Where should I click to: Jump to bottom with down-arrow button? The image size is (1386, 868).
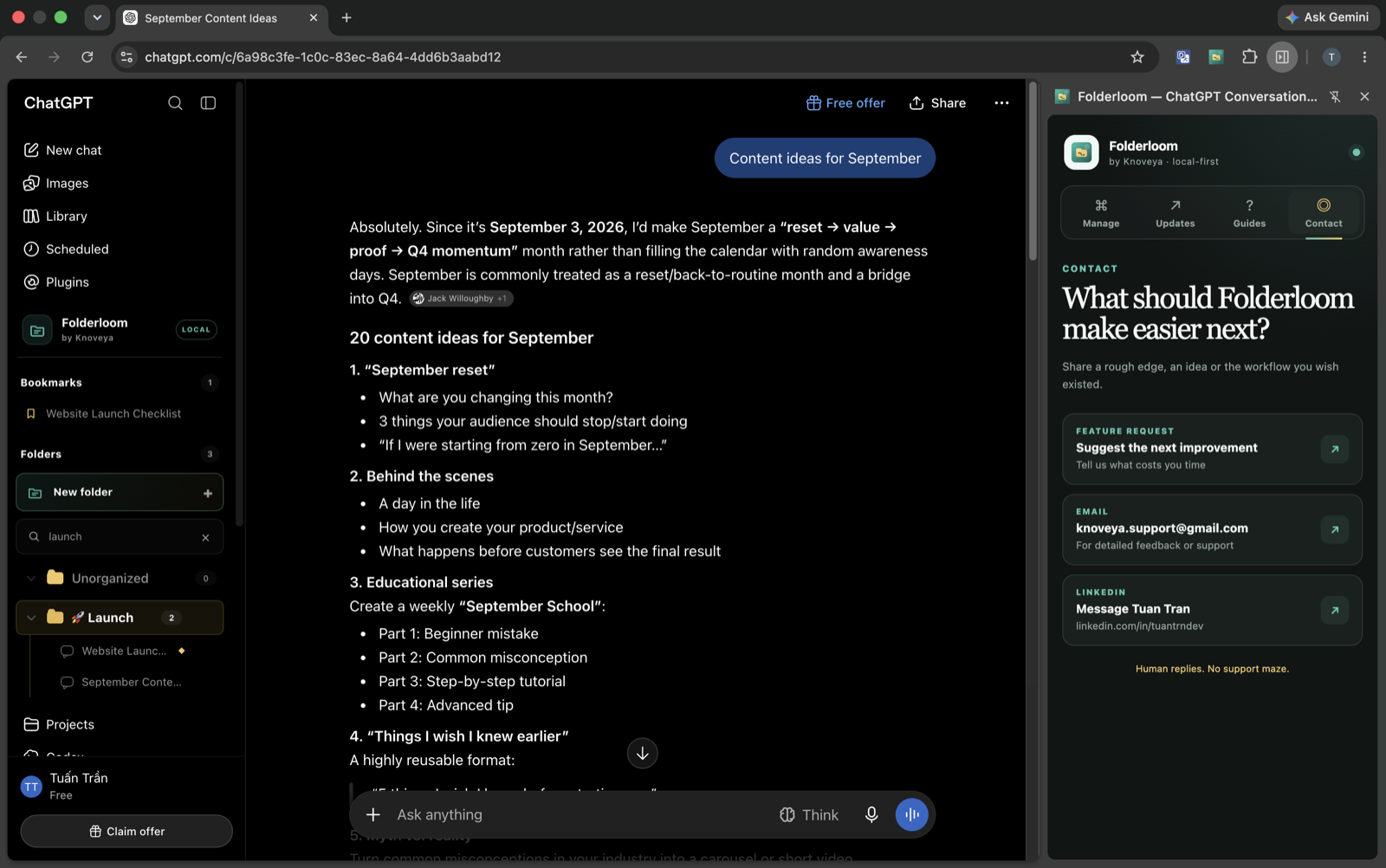tap(642, 753)
